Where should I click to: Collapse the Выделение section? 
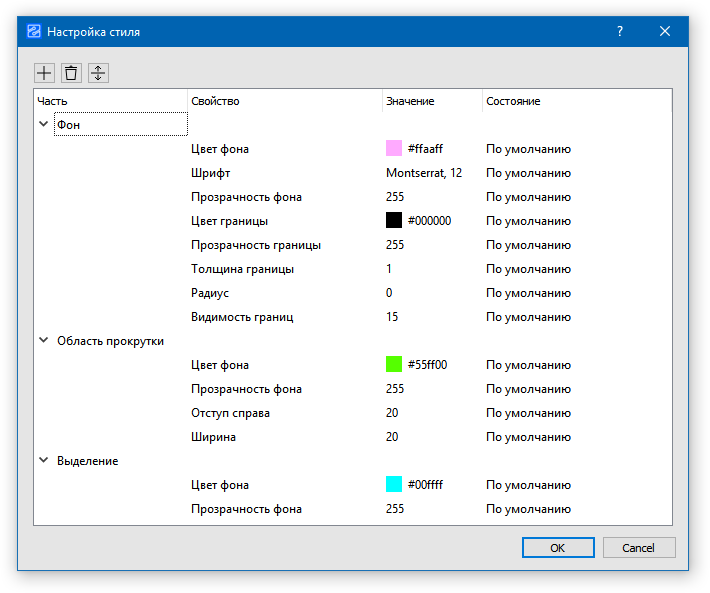(x=43, y=460)
